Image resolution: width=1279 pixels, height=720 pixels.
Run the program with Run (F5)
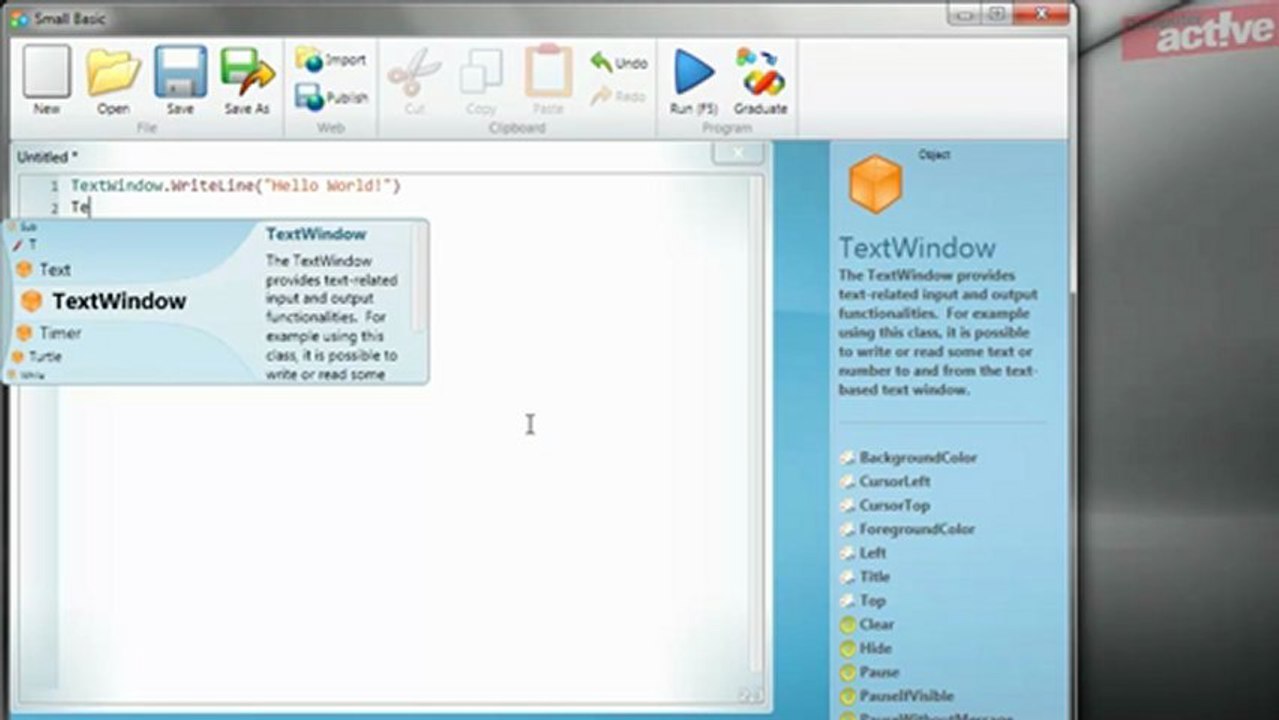coord(694,80)
